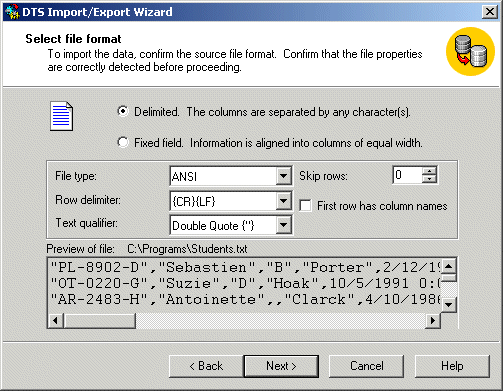
Task: Go to the previous step with Back
Action: pyautogui.click(x=206, y=366)
